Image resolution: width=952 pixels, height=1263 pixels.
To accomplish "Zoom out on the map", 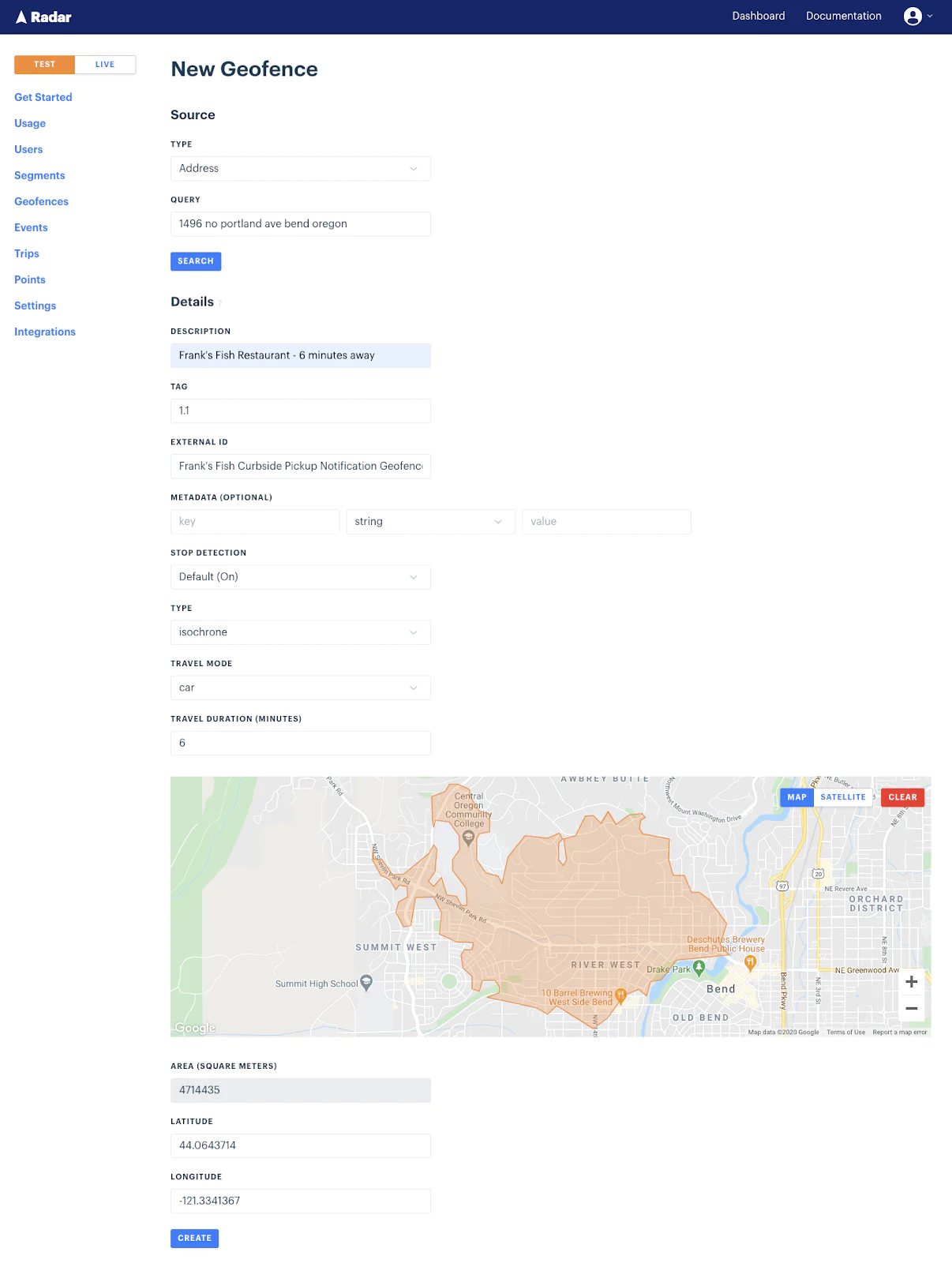I will coord(911,1009).
